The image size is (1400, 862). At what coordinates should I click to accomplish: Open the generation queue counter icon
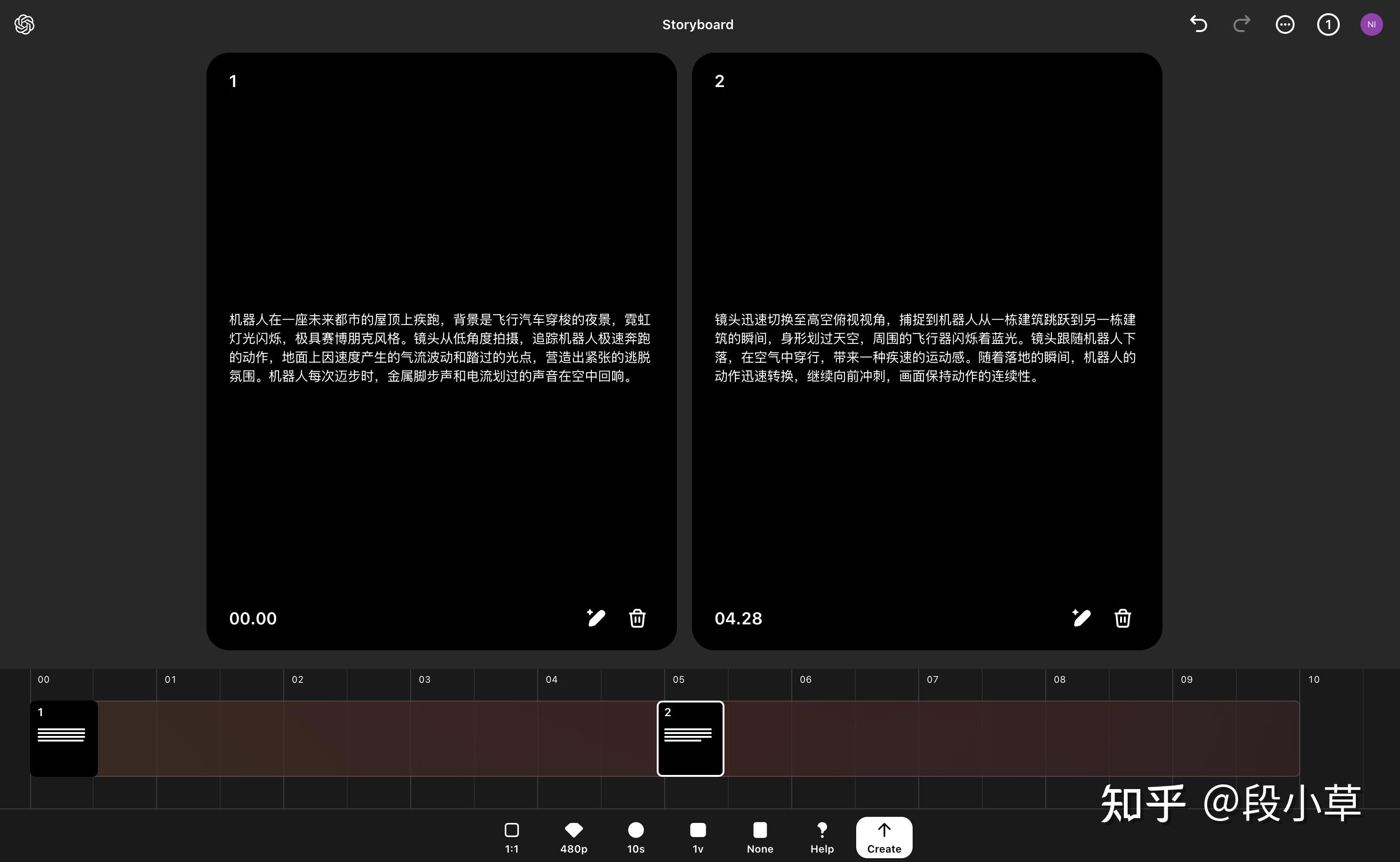tap(1328, 24)
